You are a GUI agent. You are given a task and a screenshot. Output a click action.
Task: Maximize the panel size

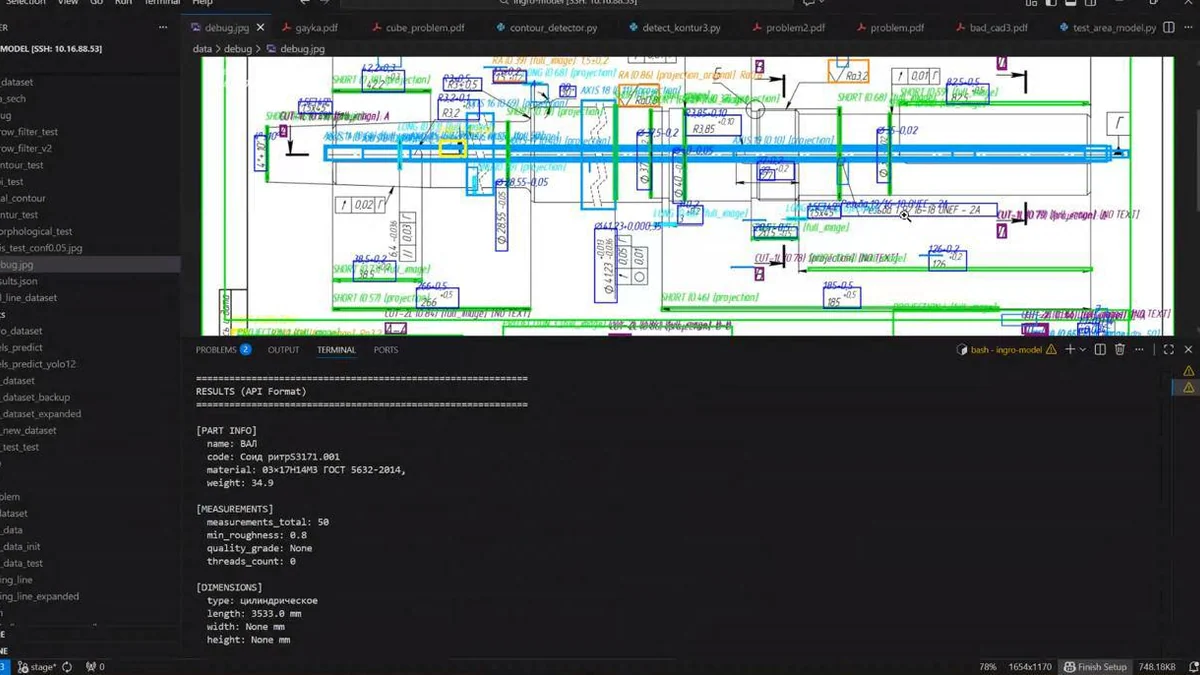[x=1168, y=350]
